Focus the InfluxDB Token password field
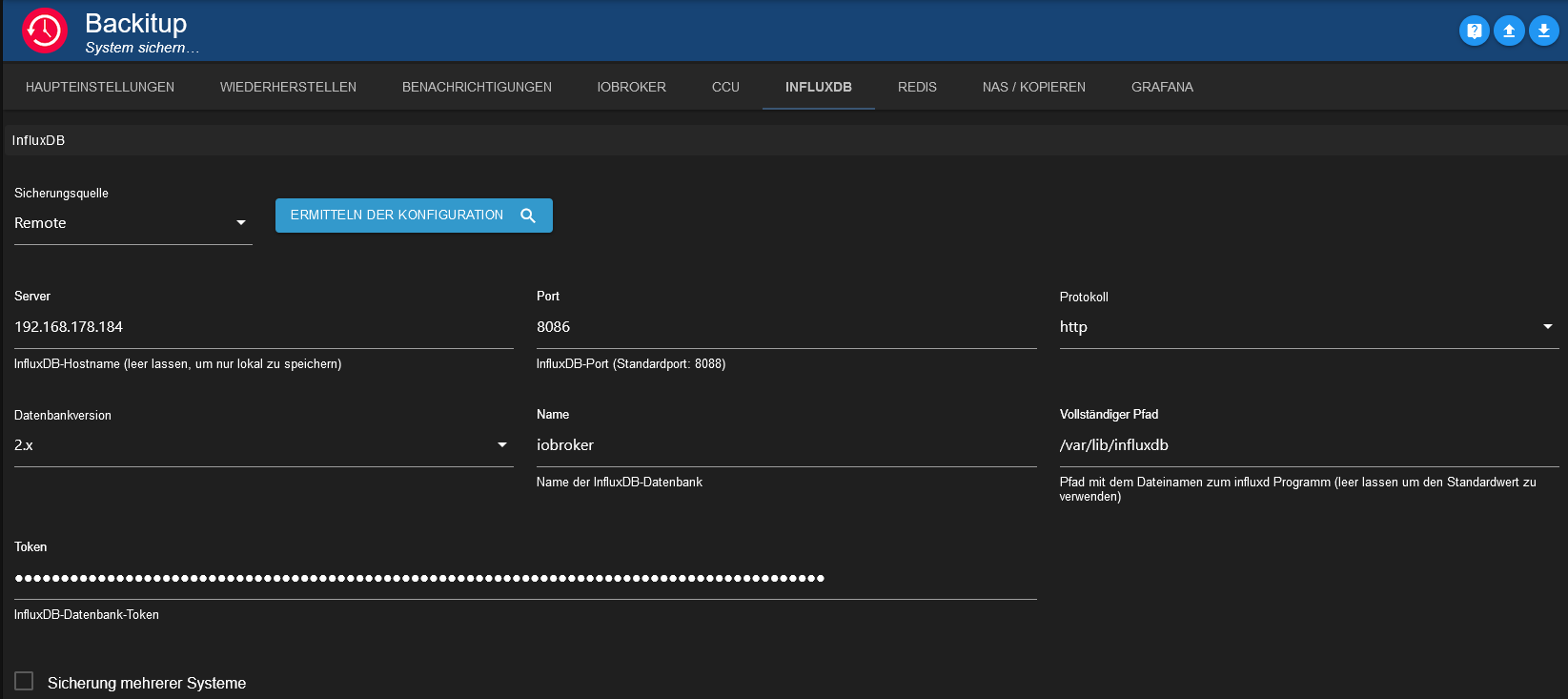Image resolution: width=1568 pixels, height=699 pixels. pos(524,578)
